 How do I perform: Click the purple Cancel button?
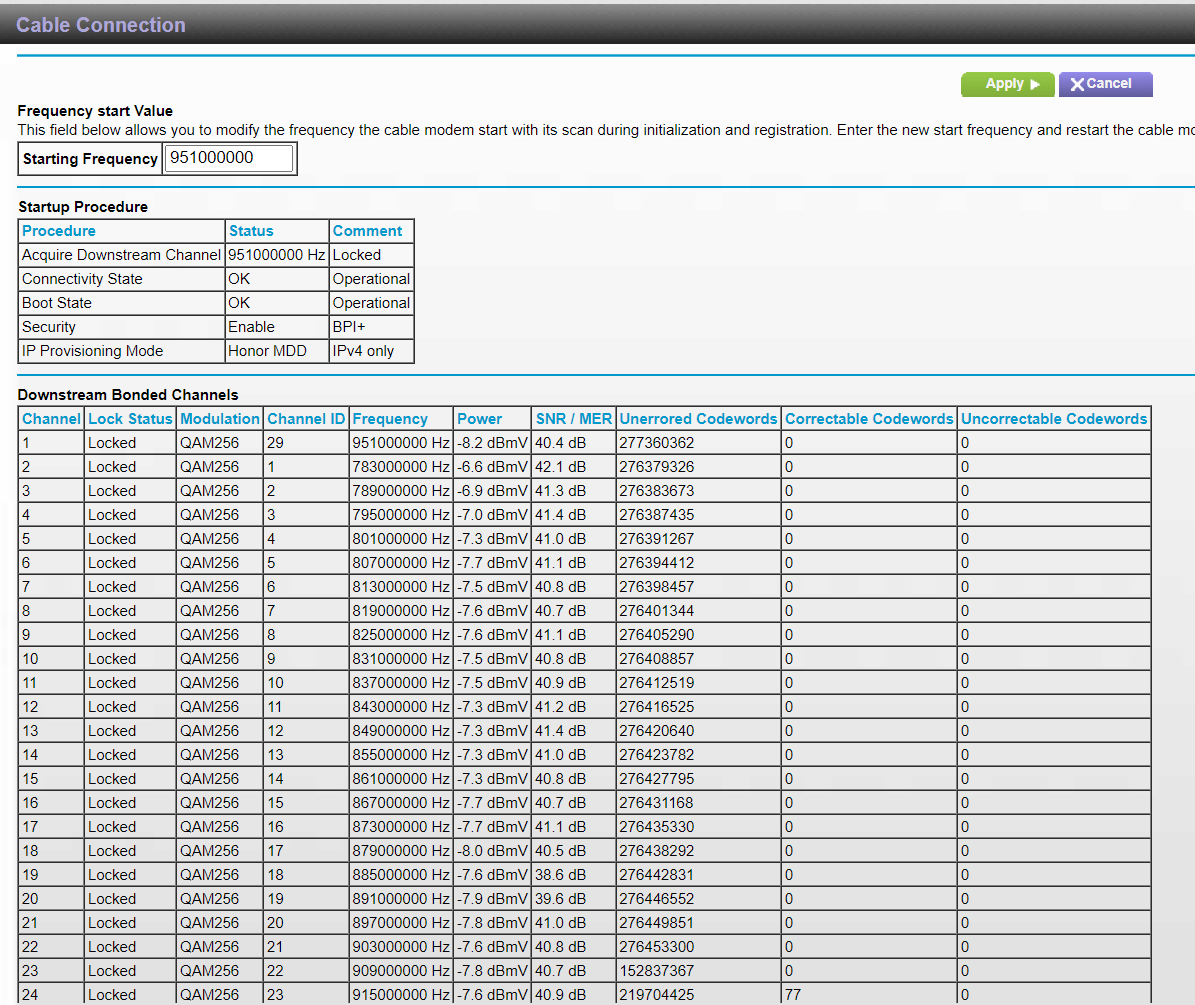point(1105,84)
